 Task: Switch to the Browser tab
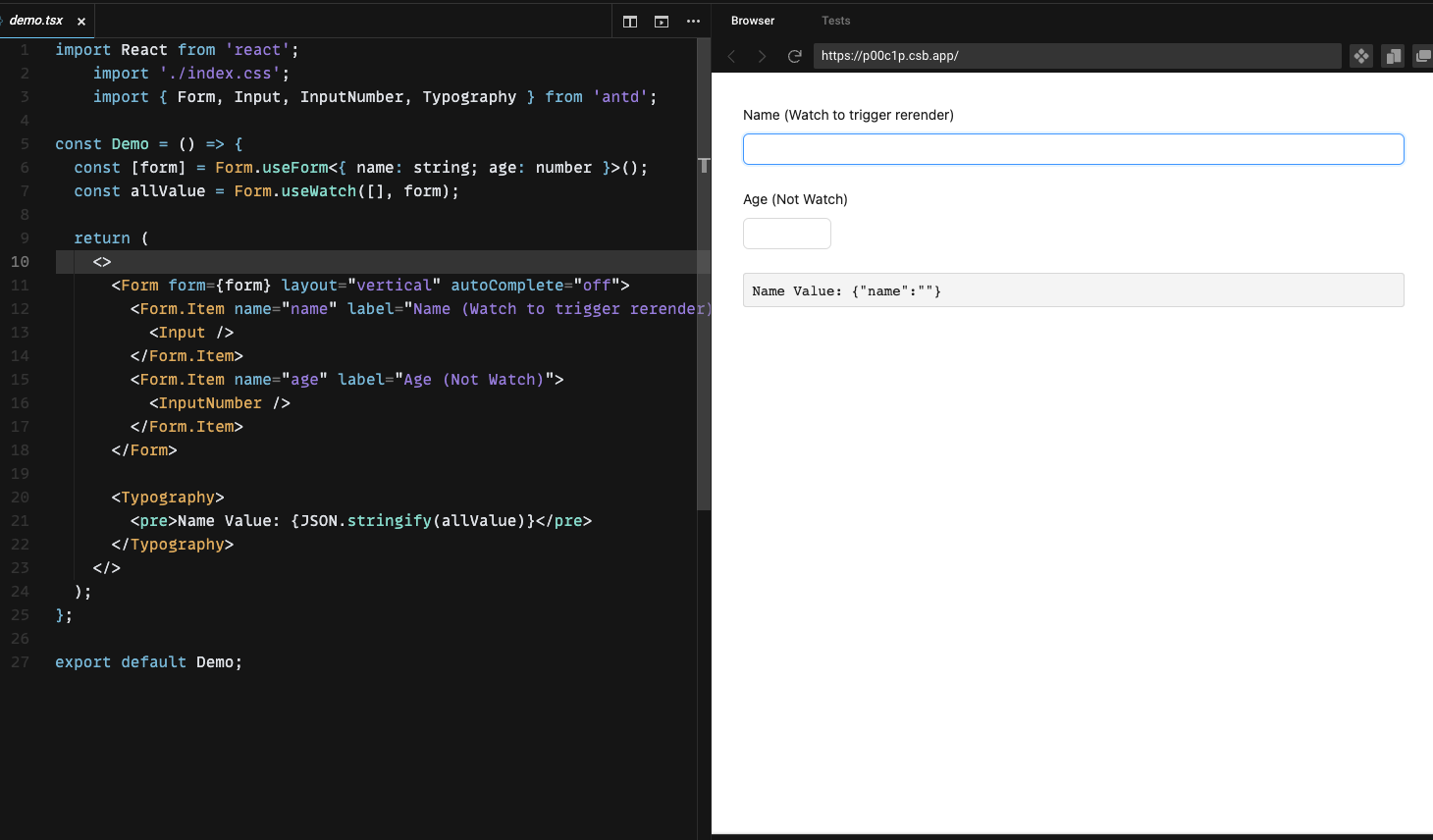pyautogui.click(x=752, y=21)
